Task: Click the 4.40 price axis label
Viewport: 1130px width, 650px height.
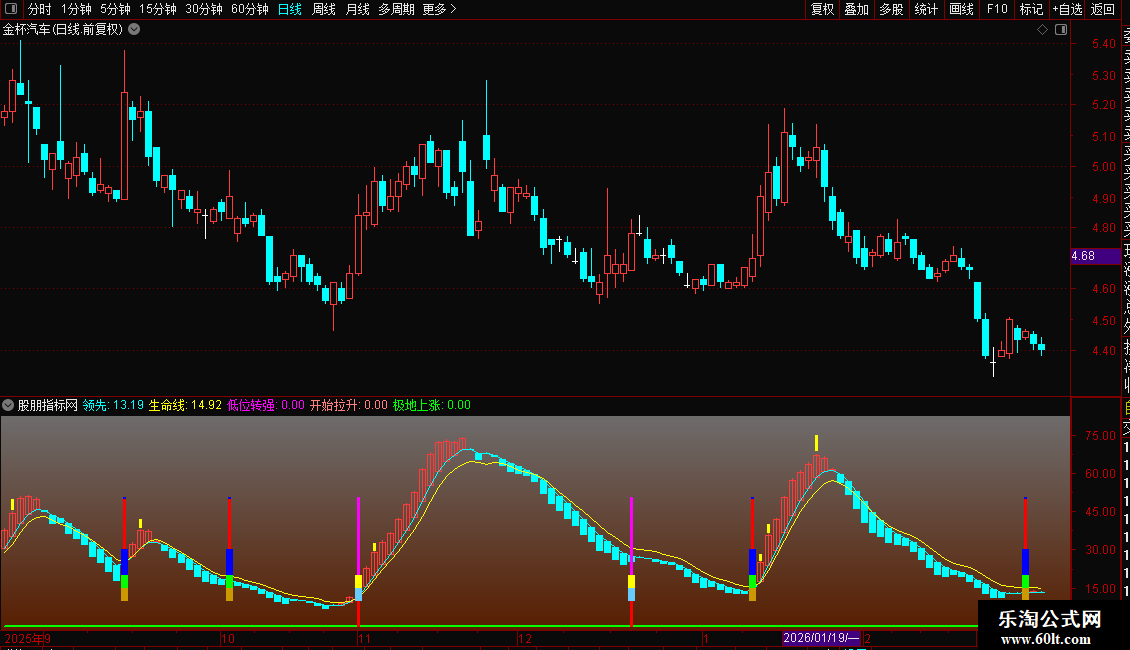Action: pyautogui.click(x=1103, y=351)
